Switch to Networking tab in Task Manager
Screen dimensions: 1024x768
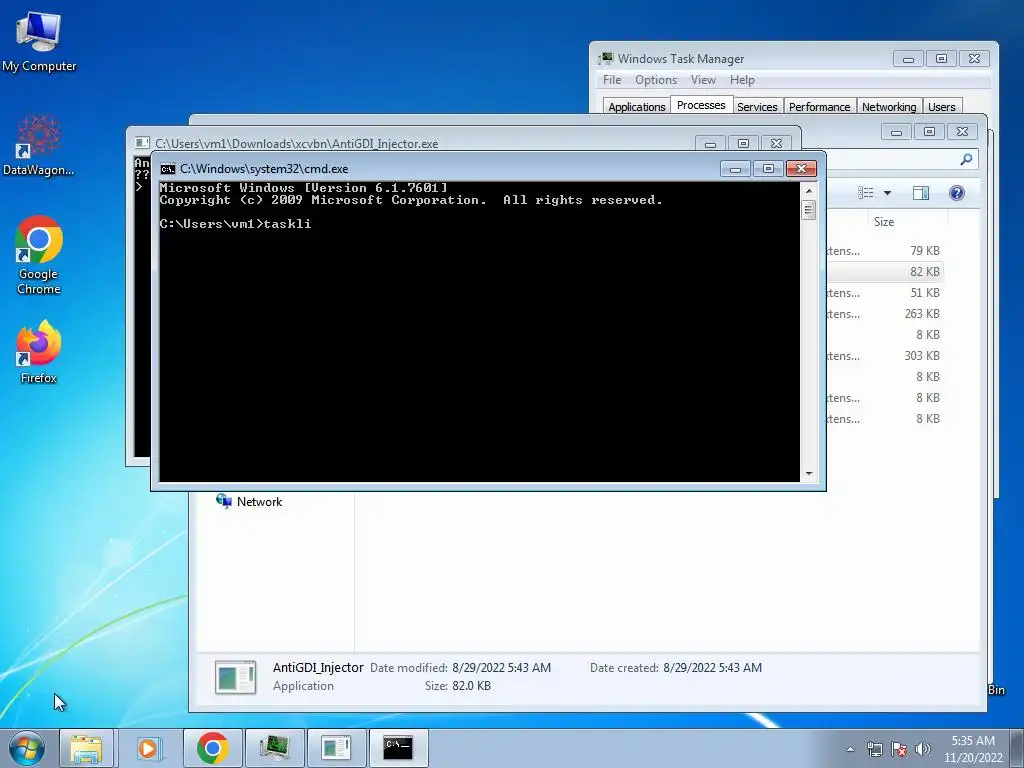[x=889, y=106]
